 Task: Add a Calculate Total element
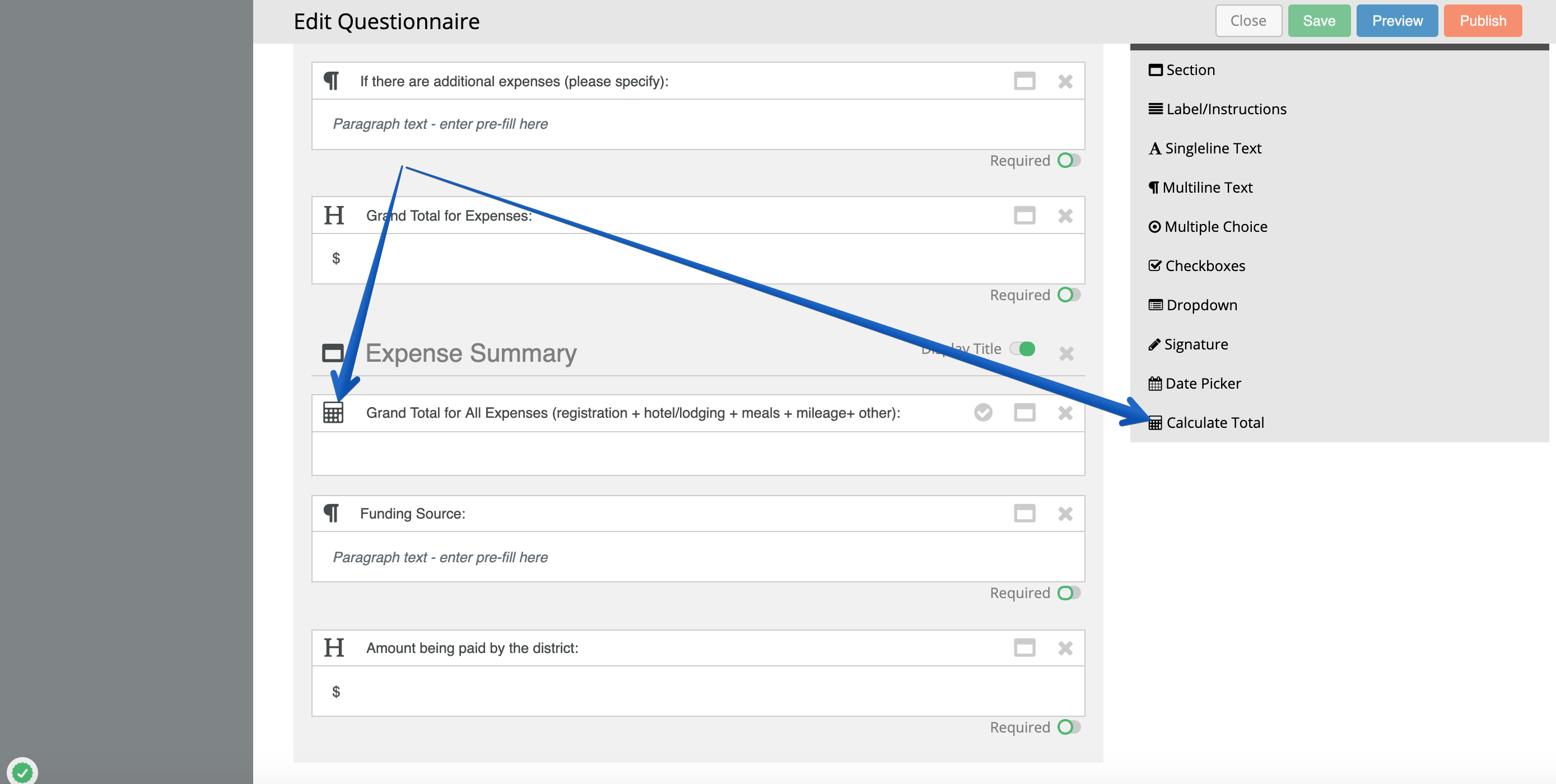(x=1214, y=423)
